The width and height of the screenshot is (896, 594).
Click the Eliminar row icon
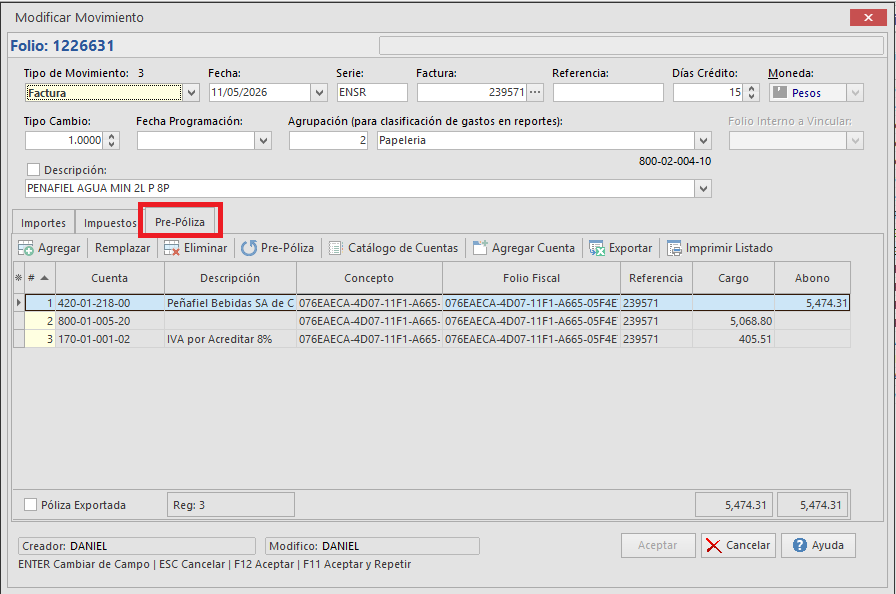tap(171, 248)
